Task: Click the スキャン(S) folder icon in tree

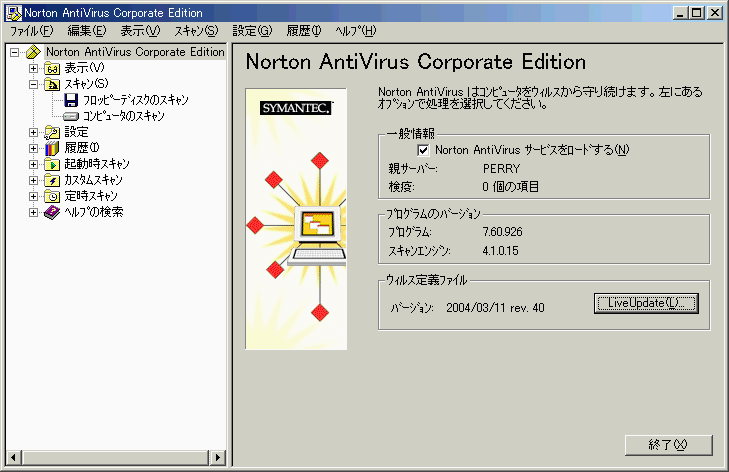Action: click(x=52, y=84)
